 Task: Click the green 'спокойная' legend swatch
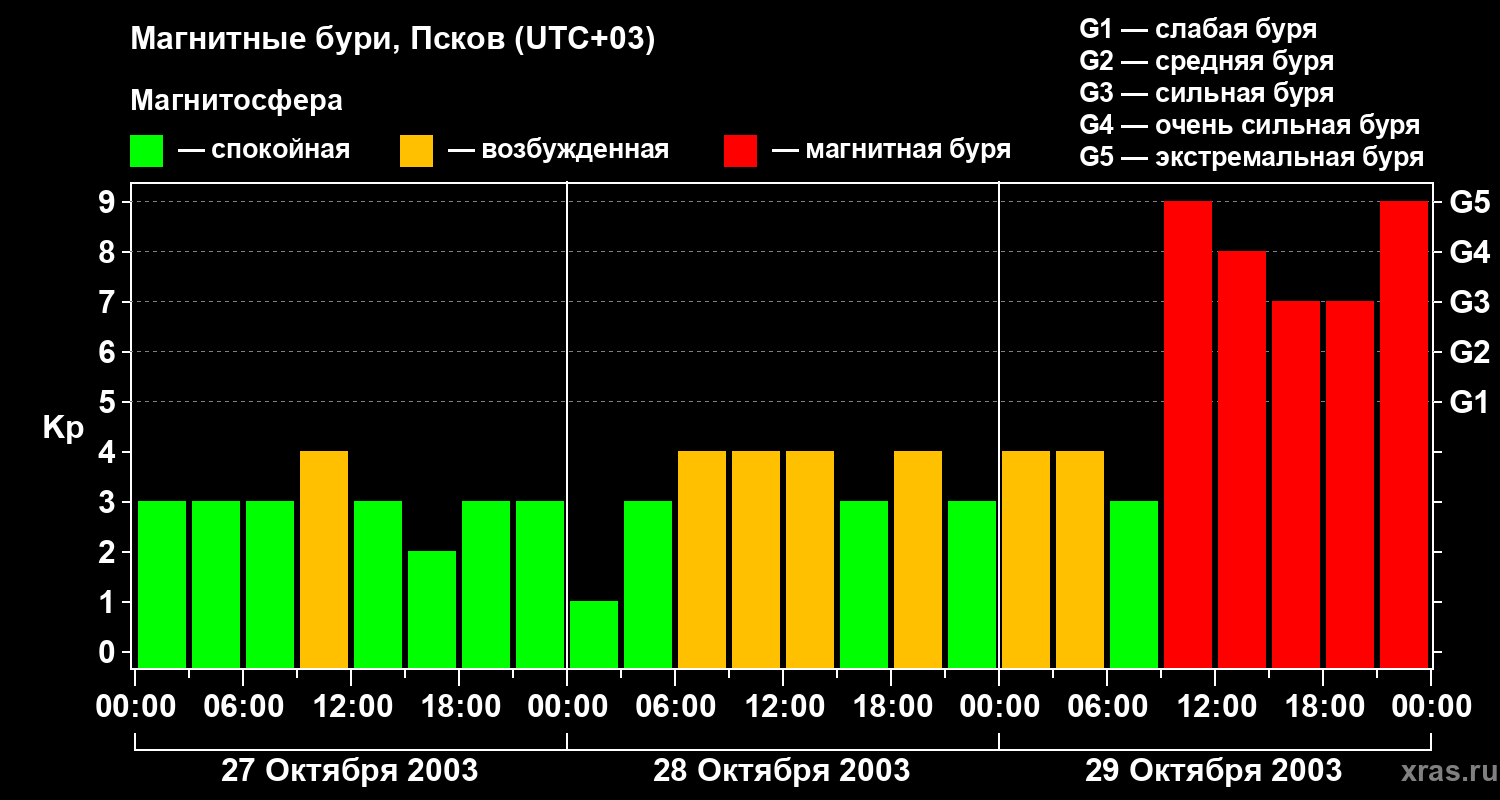pyautogui.click(x=146, y=150)
